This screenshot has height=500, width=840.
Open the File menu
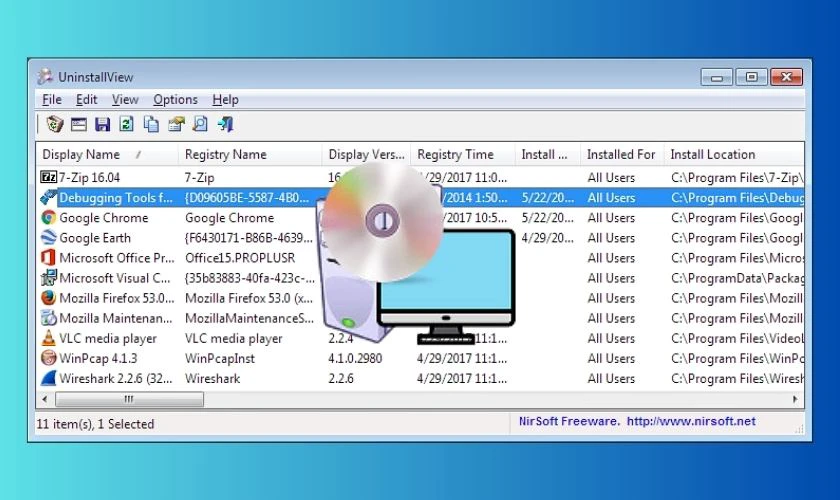tap(52, 100)
